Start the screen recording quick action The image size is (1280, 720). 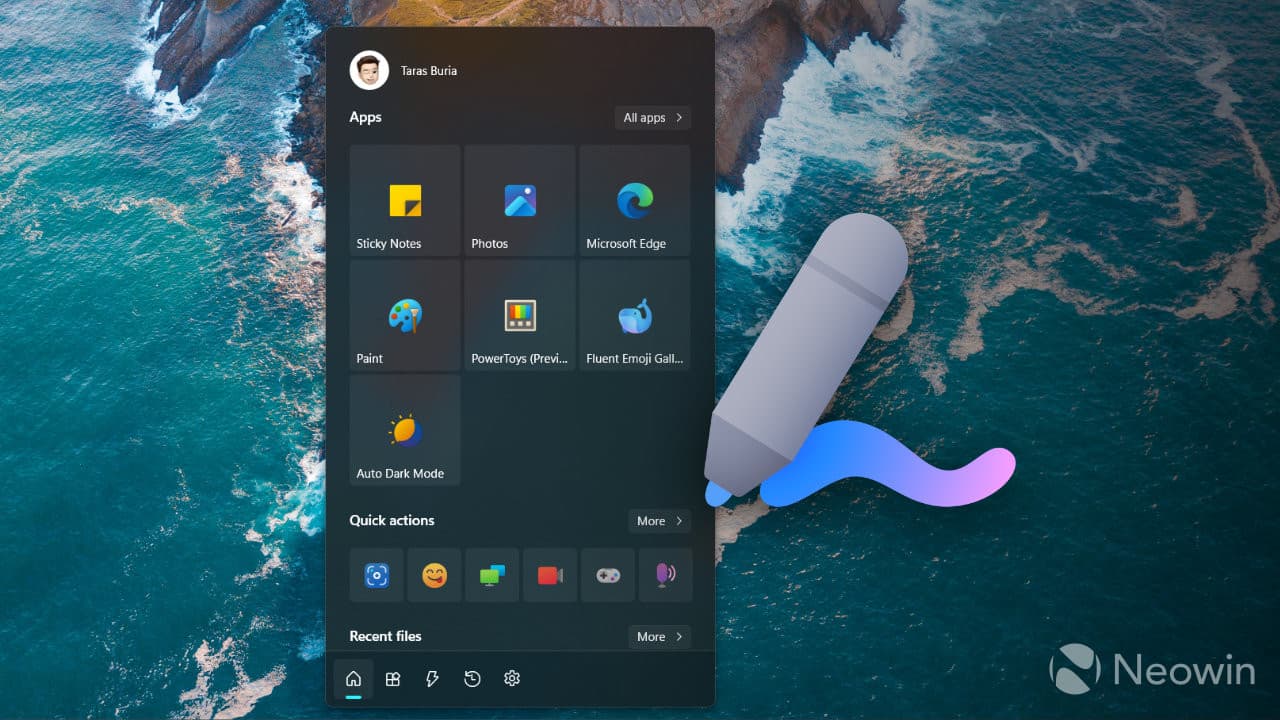(x=550, y=575)
